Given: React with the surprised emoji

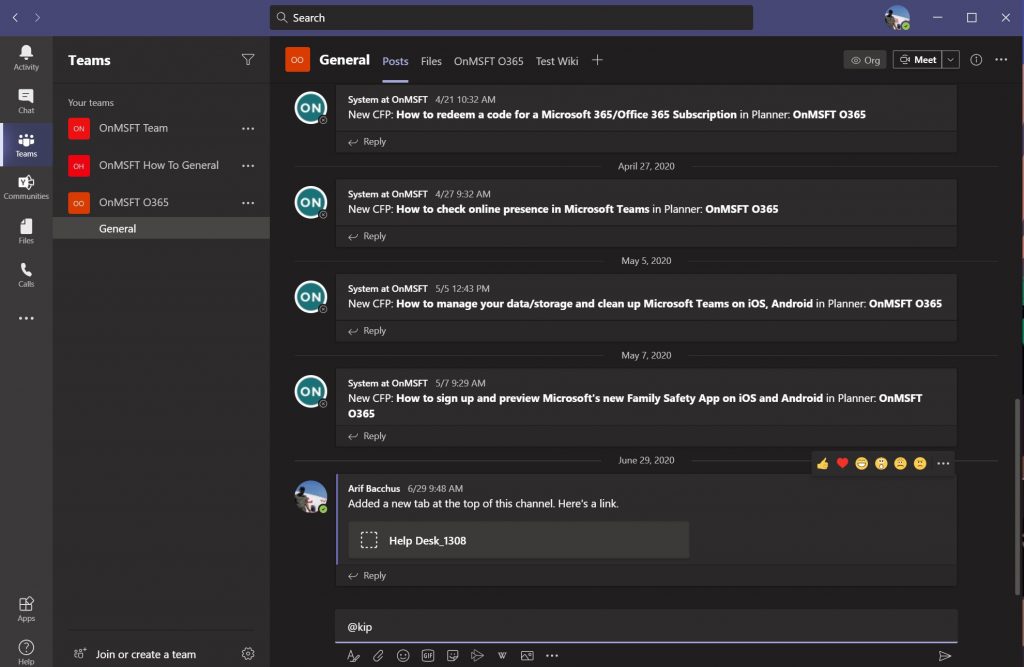Looking at the screenshot, I should (x=881, y=463).
